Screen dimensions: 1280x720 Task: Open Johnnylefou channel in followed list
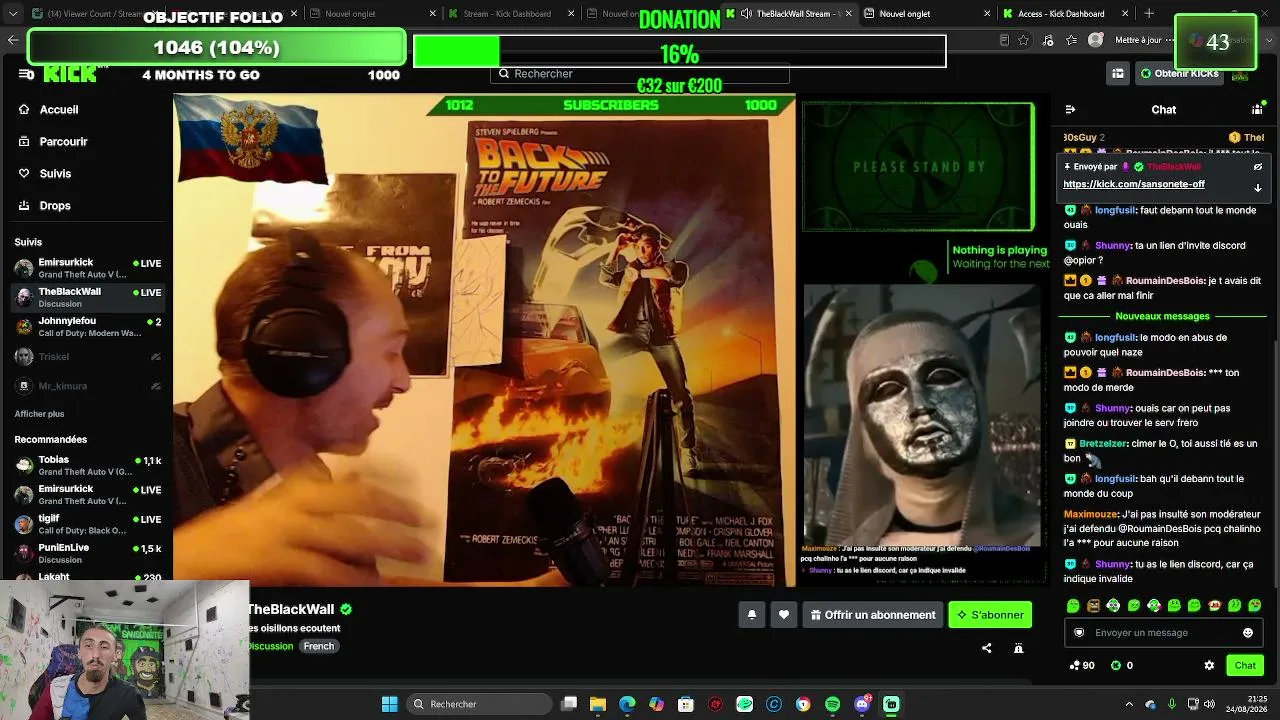point(88,326)
